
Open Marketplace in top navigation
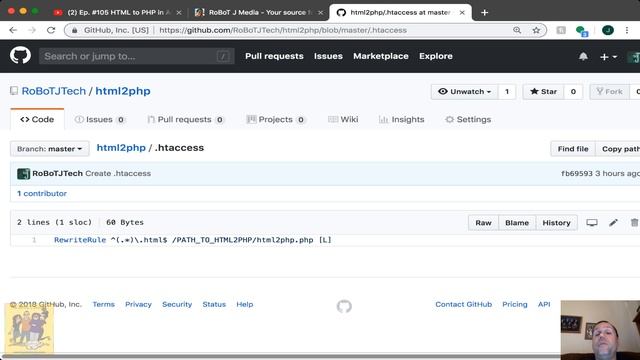click(x=381, y=56)
